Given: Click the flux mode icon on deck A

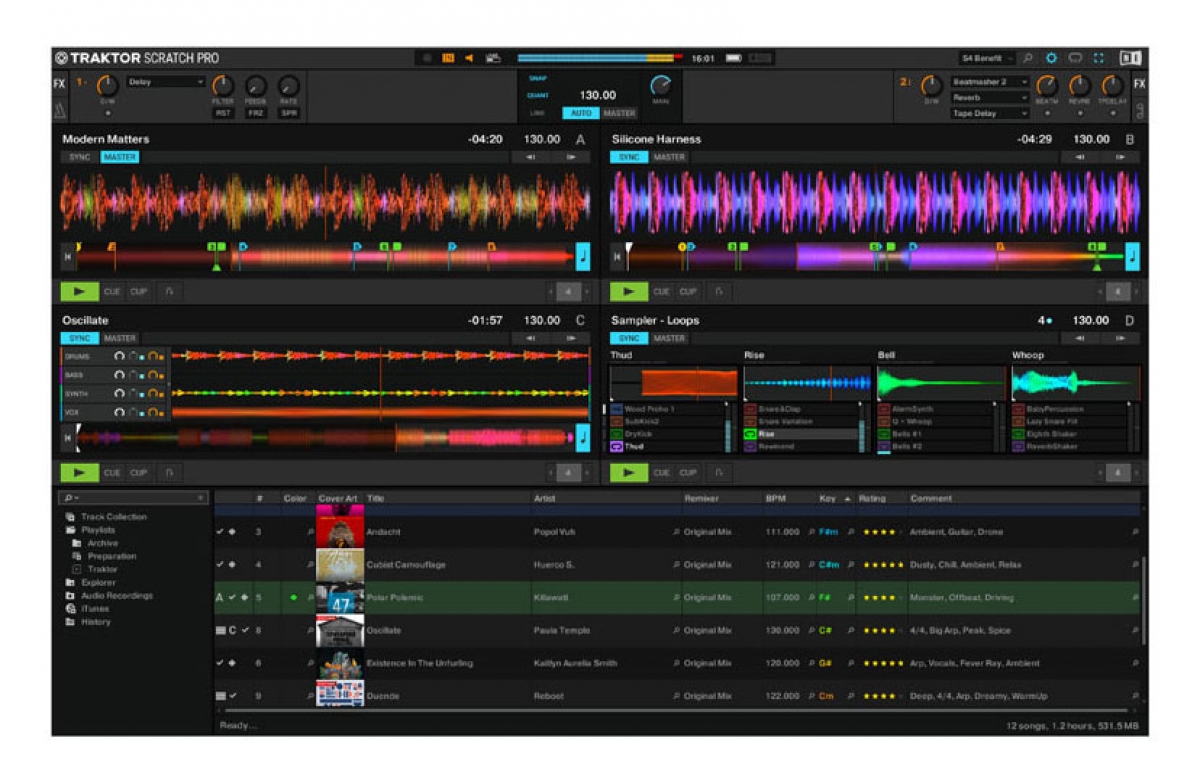Looking at the screenshot, I should click(x=169, y=292).
